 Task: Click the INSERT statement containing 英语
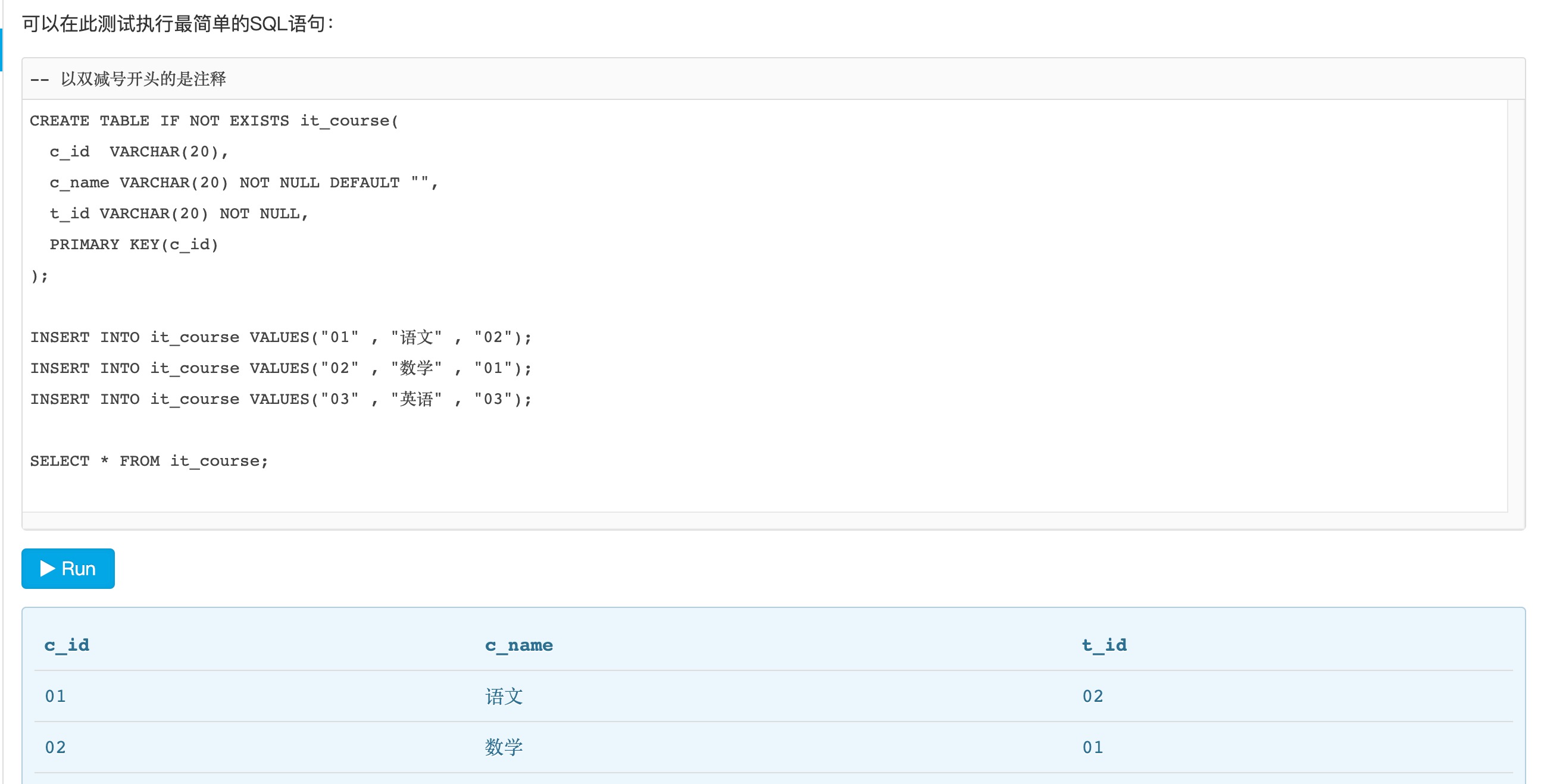click(280, 400)
